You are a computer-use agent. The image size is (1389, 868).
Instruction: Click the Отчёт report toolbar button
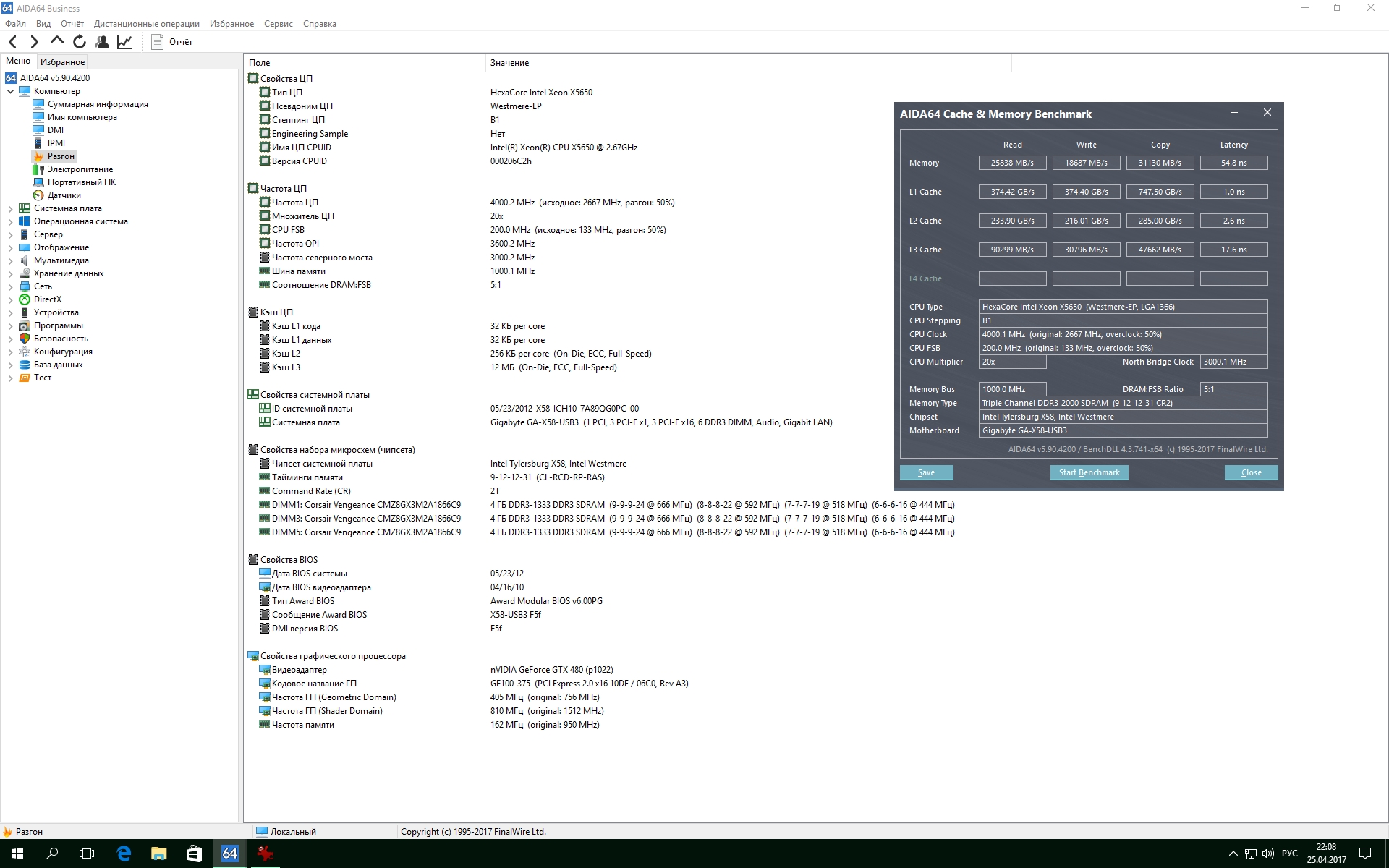click(172, 42)
